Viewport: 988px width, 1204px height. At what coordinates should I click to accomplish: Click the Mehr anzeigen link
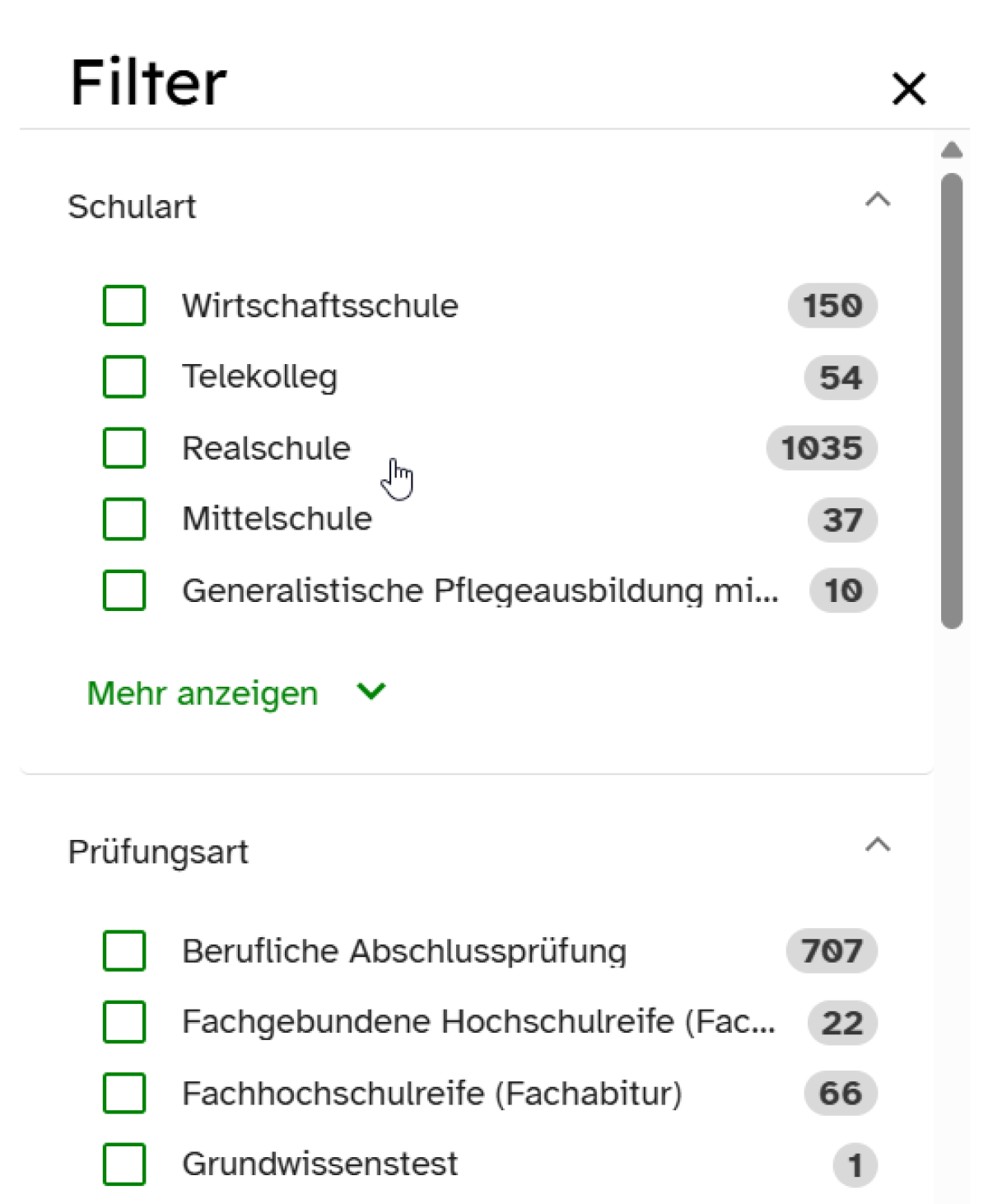click(x=203, y=693)
